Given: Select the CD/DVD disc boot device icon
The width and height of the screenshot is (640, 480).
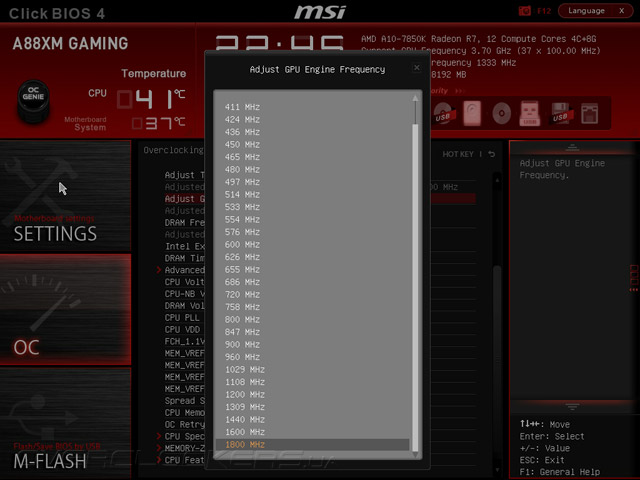Looking at the screenshot, I should tap(501, 113).
